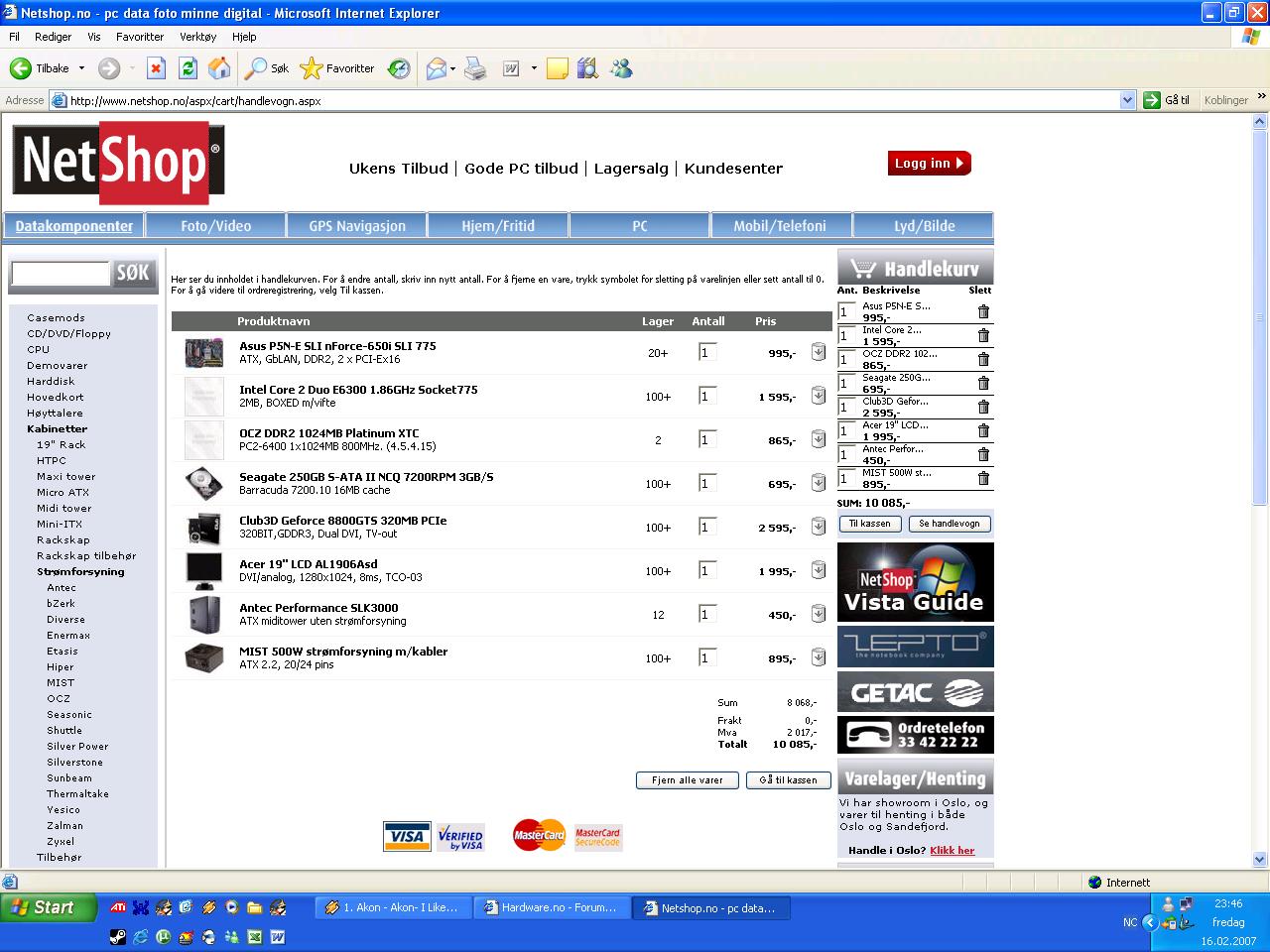Delete Intel Core 2 item in Handlekurv sidebar
The image size is (1270, 952).
pos(983,335)
